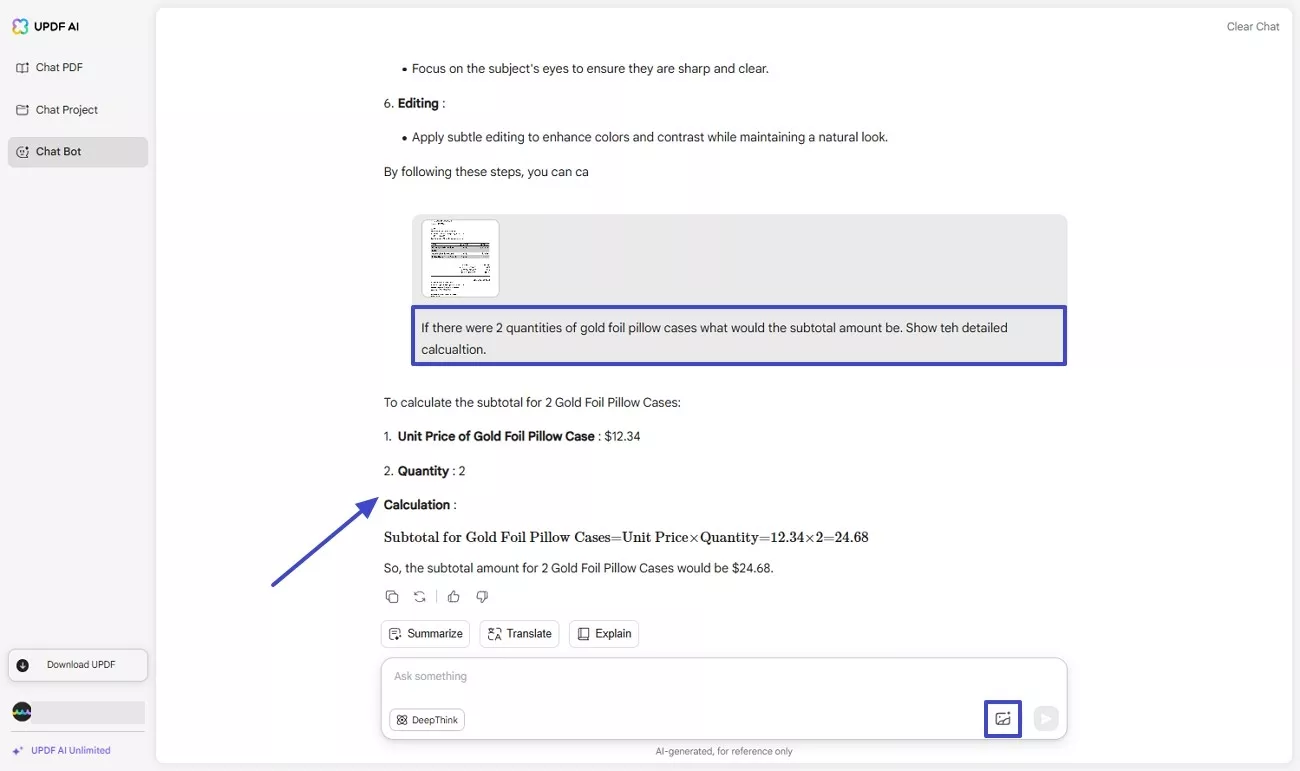This screenshot has height=771, width=1300.
Task: Click 'By following these steps' sentence
Action: click(x=486, y=172)
